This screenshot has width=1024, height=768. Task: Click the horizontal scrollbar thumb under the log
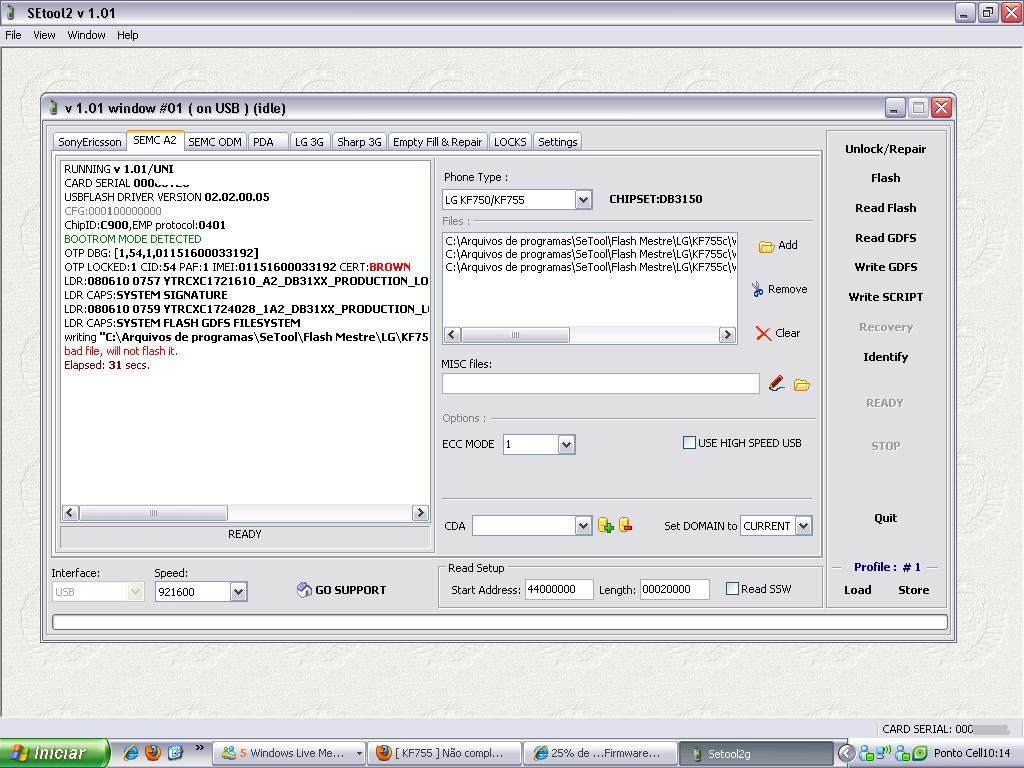pos(153,513)
